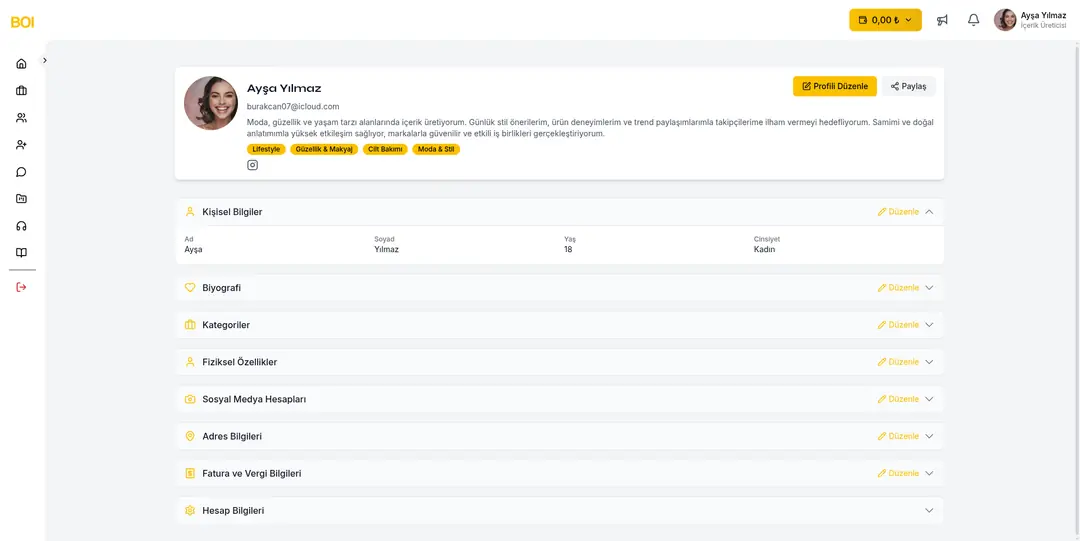The width and height of the screenshot is (1080, 541).
Task: Open the book guide icon in sidebar
Action: pyautogui.click(x=21, y=253)
